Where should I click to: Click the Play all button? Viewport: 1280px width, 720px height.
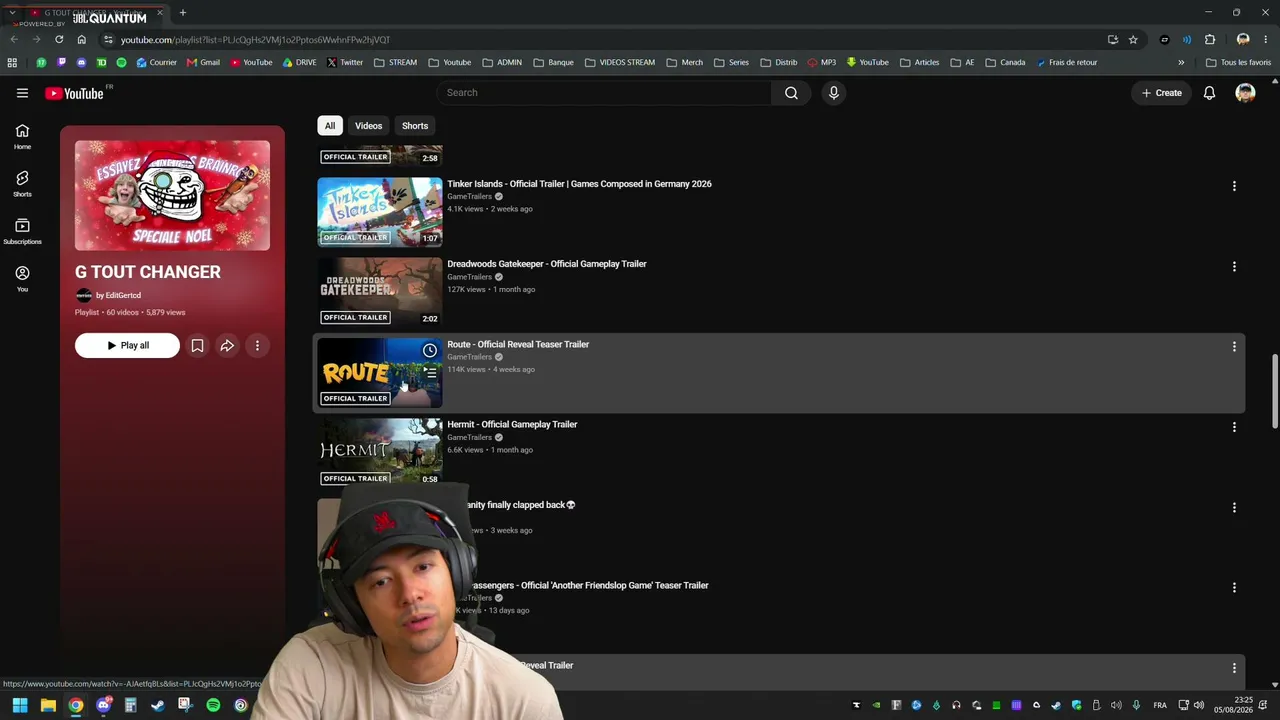[127, 346]
